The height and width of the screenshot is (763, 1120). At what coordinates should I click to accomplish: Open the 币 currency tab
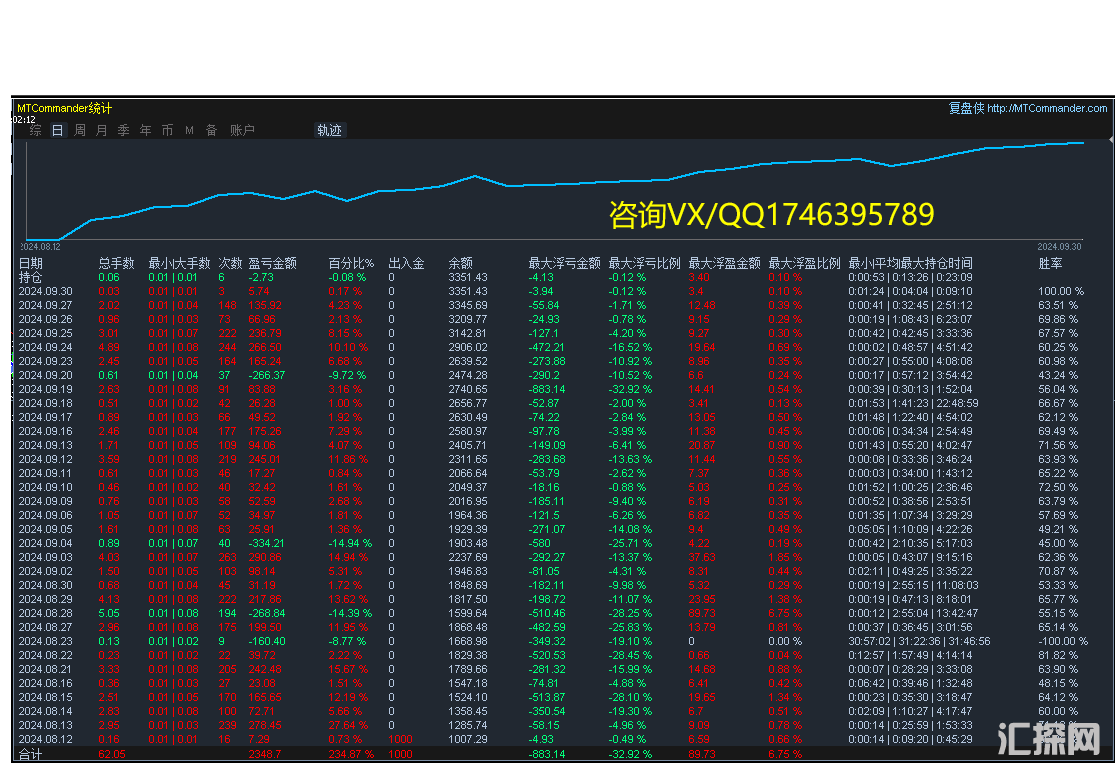point(167,130)
